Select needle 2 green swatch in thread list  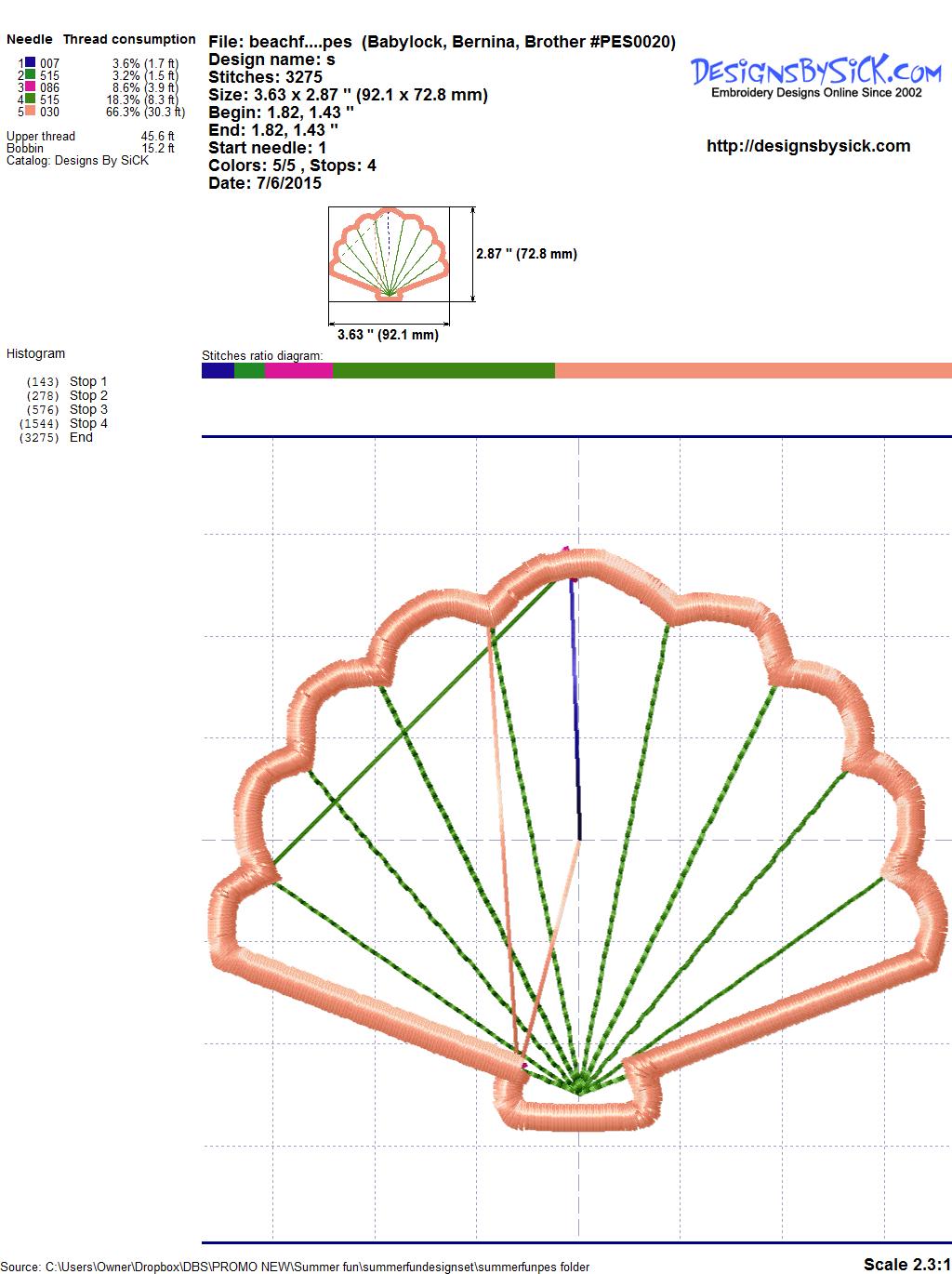(31, 75)
